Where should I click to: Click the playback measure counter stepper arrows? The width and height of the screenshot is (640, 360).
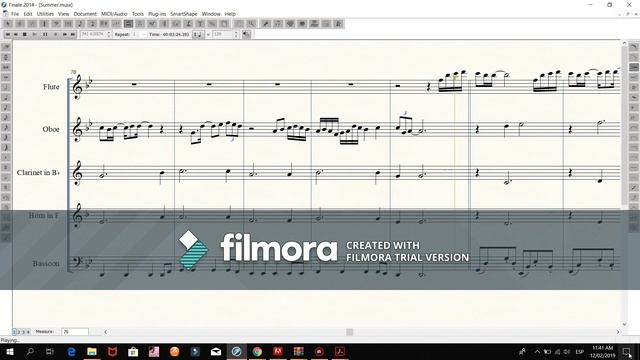pyautogui.click(x=109, y=34)
